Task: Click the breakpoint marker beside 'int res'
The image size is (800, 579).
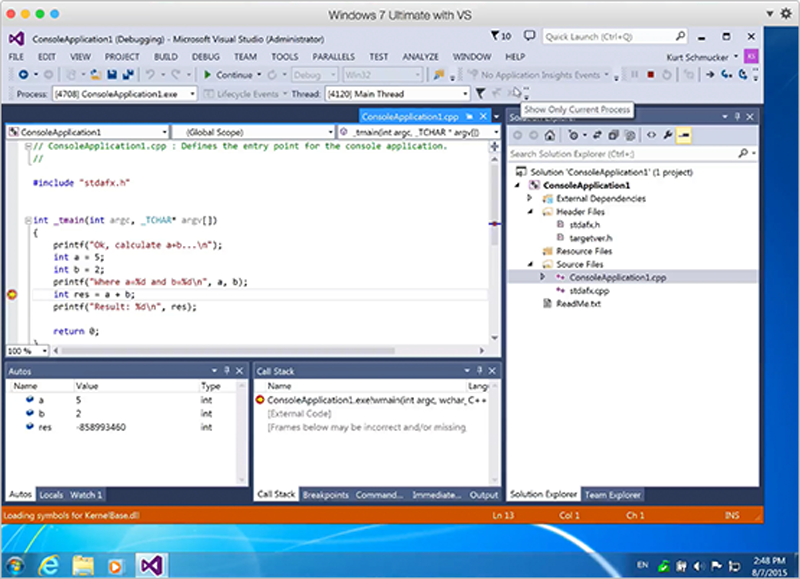Action: (12, 294)
